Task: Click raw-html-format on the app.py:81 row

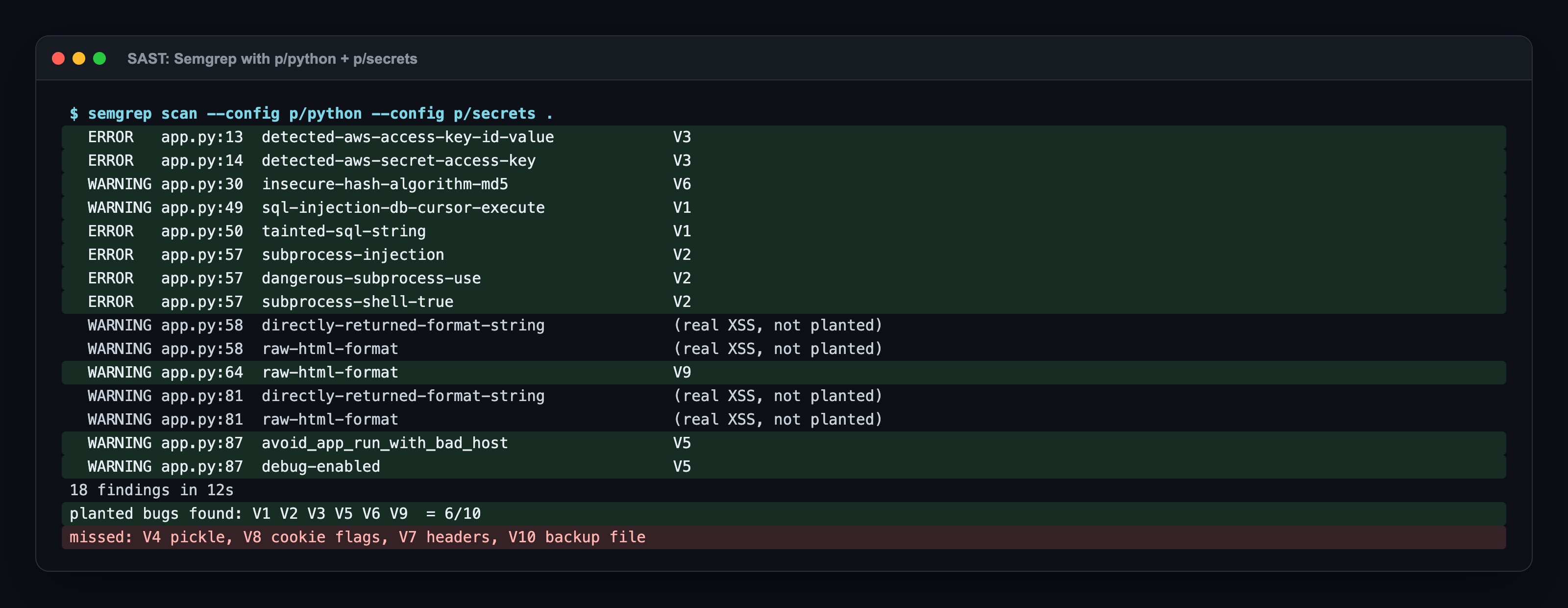Action: [330, 420]
